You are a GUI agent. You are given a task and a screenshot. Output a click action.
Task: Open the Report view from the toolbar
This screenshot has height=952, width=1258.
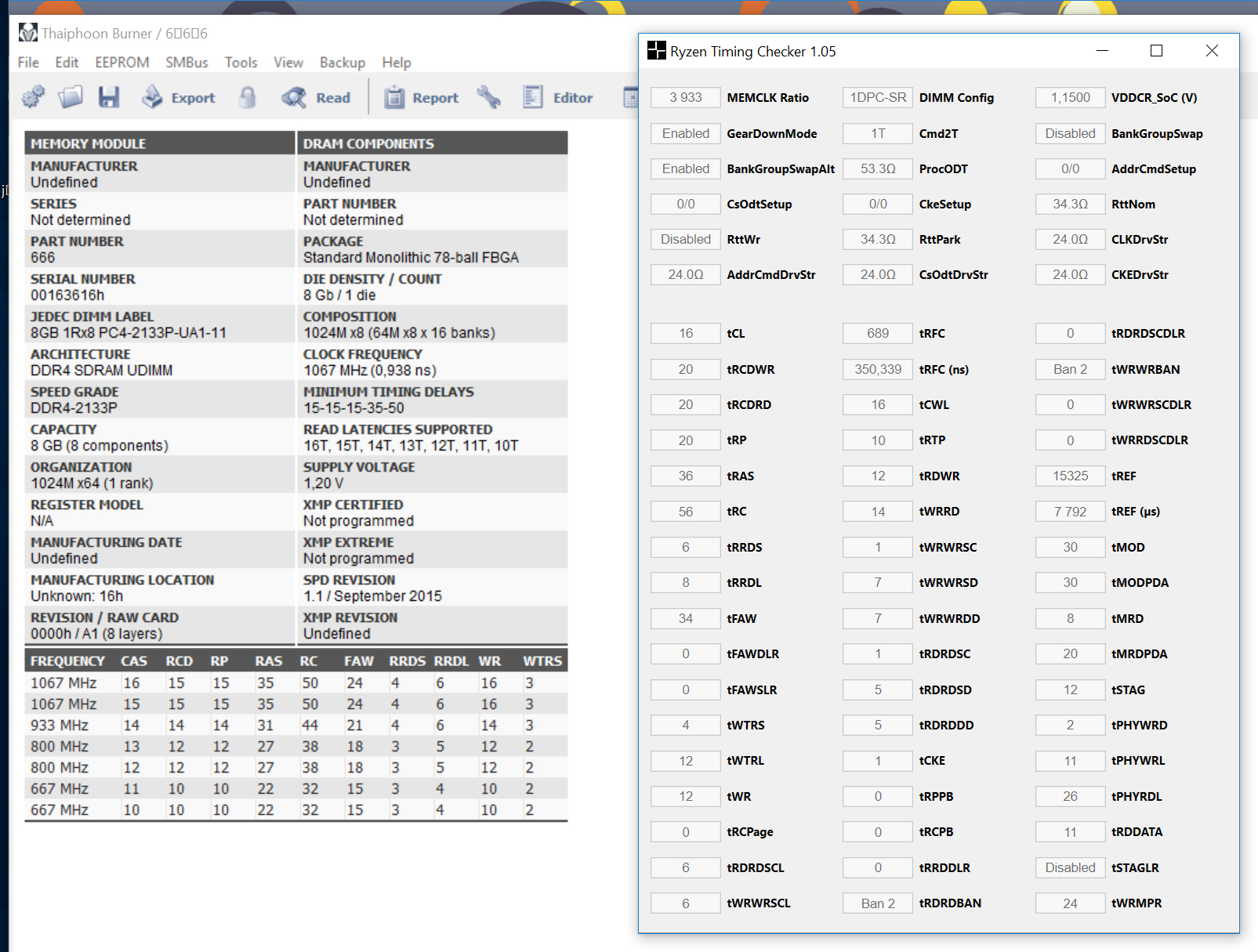[x=421, y=97]
